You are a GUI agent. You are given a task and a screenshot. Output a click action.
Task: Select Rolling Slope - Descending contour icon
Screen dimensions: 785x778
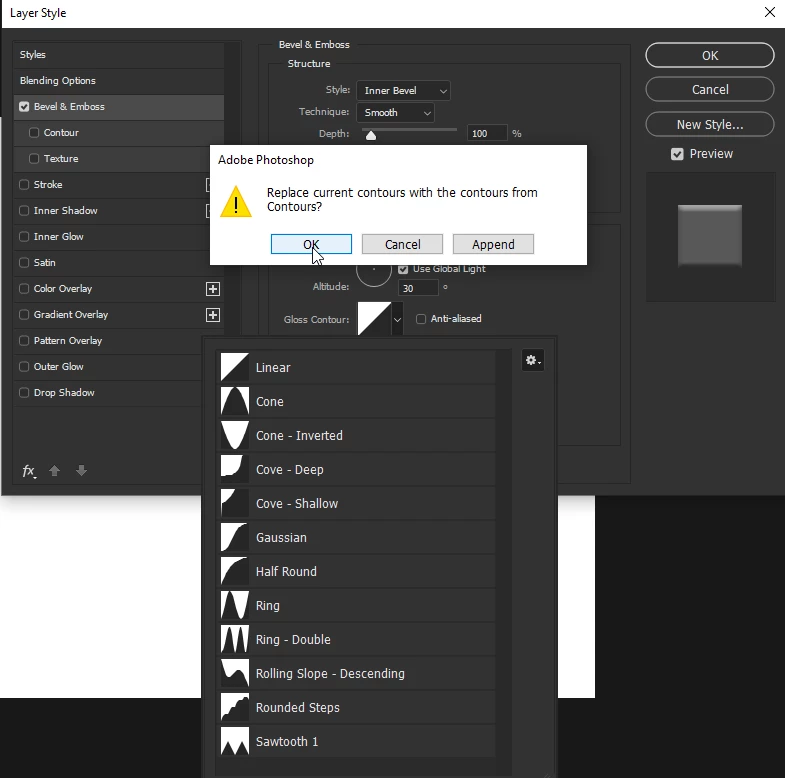tap(235, 674)
